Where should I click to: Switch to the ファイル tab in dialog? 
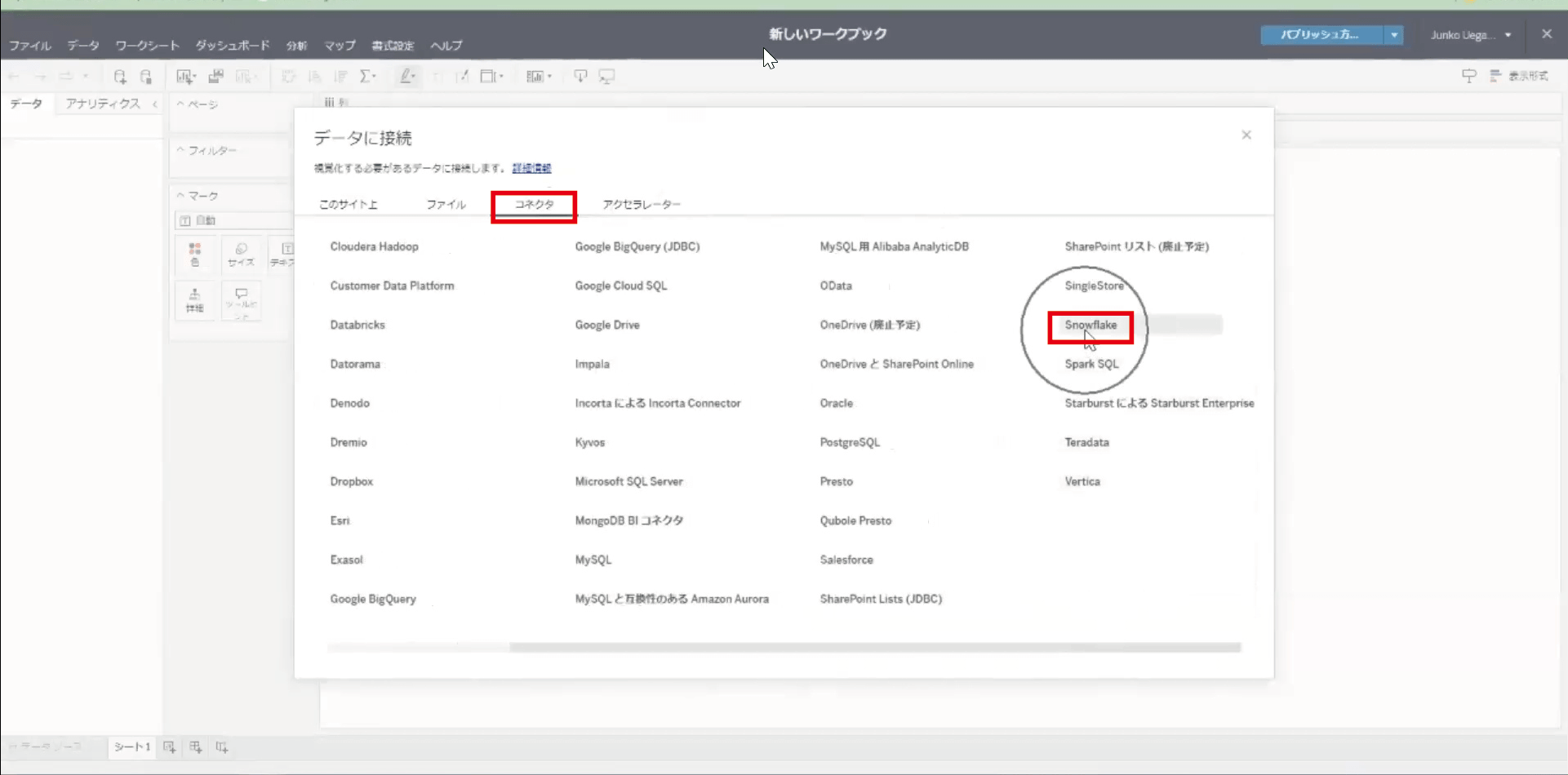[x=446, y=205]
